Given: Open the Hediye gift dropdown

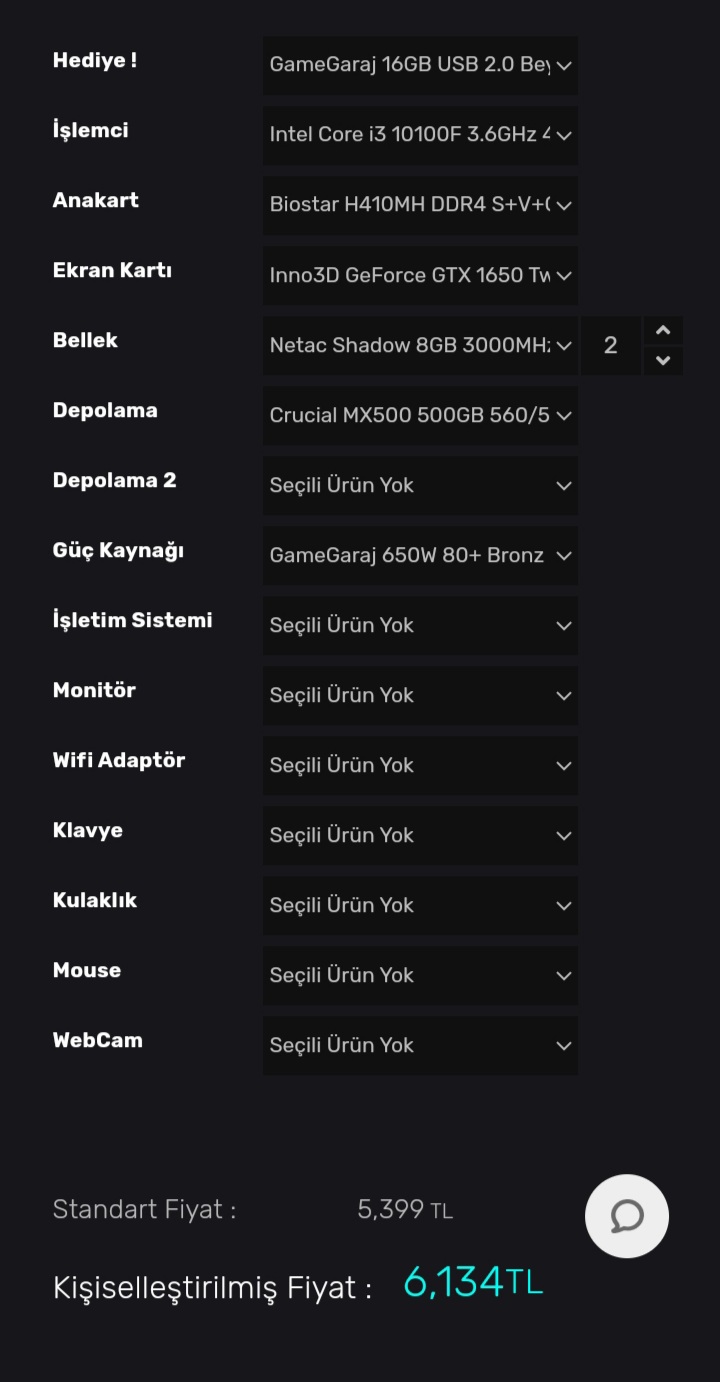Looking at the screenshot, I should coord(420,65).
